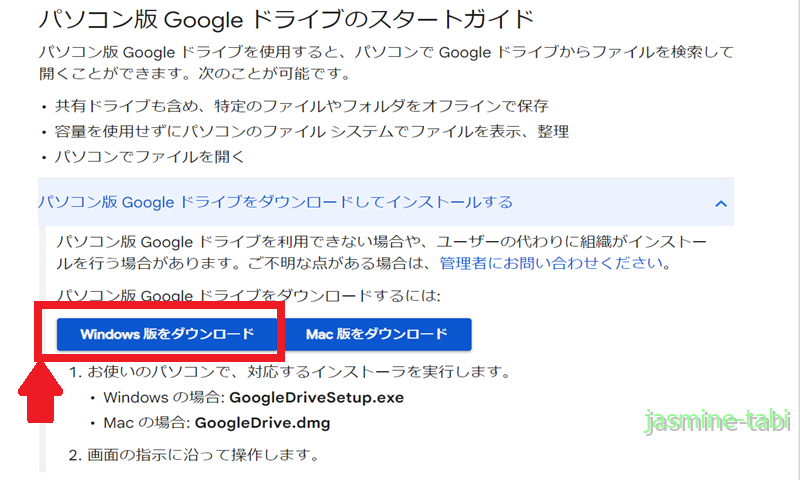Click the line パソコン版 Google ドライブをダウンロードするには
The image size is (800, 480).
[x=248, y=295]
